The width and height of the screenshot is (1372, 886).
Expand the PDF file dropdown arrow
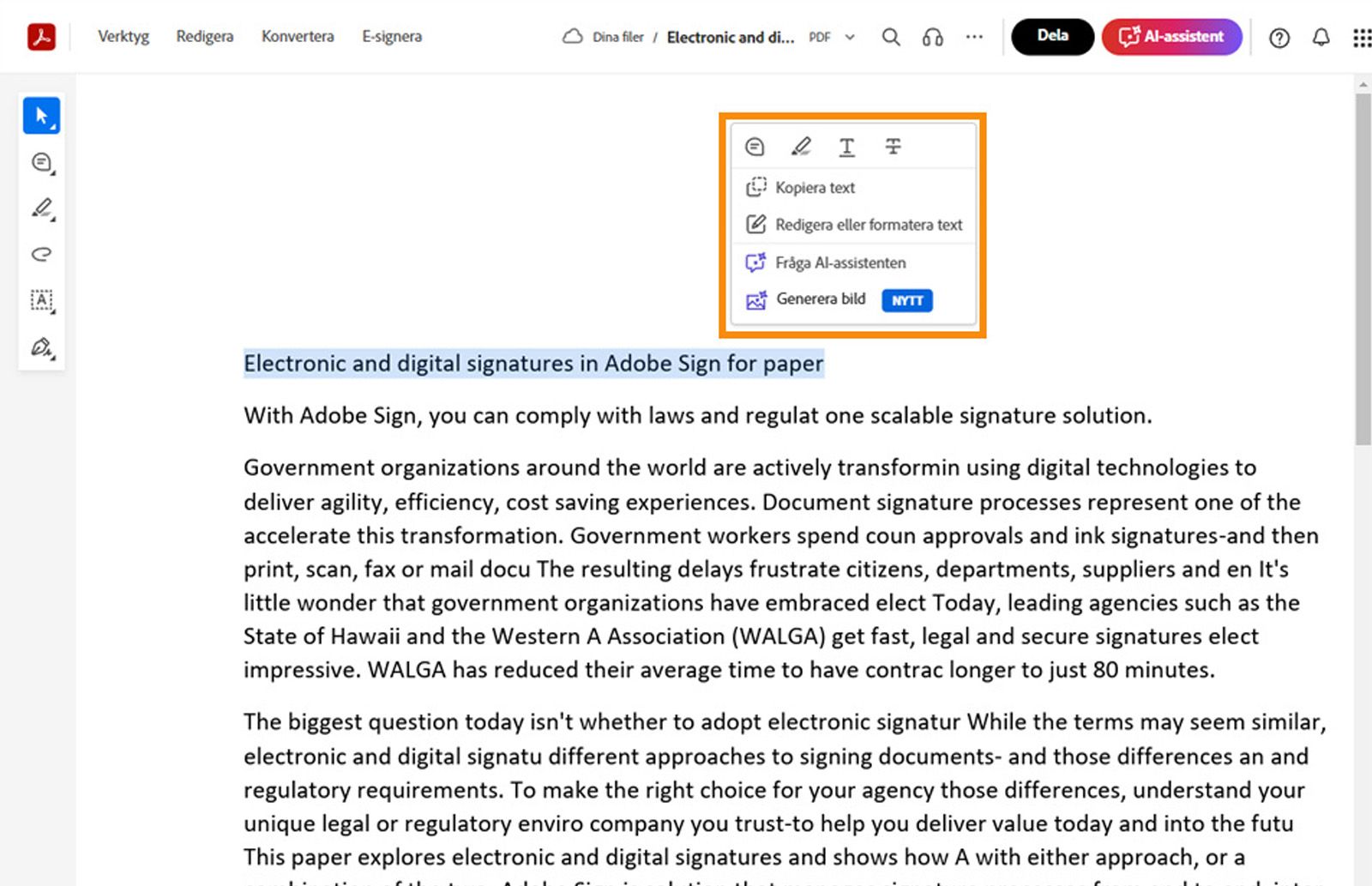coord(850,37)
